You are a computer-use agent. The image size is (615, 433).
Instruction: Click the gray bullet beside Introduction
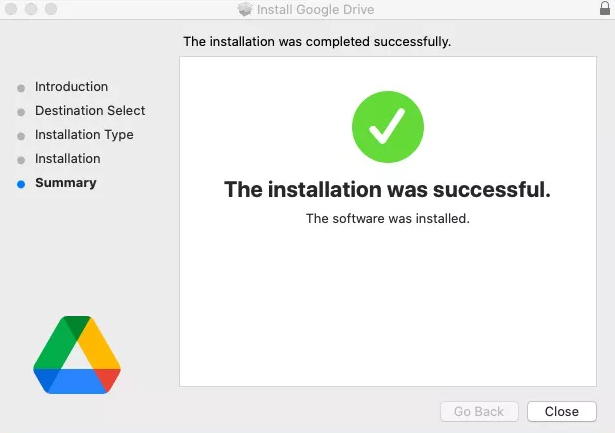[21, 88]
